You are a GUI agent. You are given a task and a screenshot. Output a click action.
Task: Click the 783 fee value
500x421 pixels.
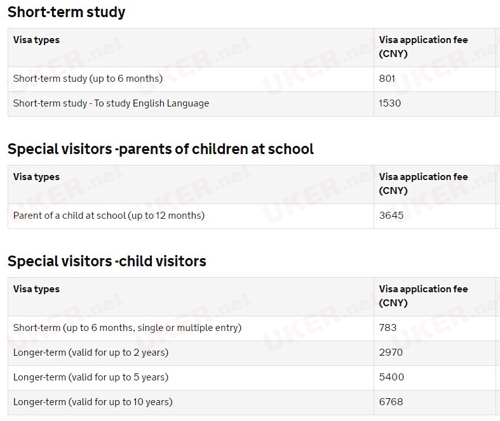pyautogui.click(x=388, y=328)
